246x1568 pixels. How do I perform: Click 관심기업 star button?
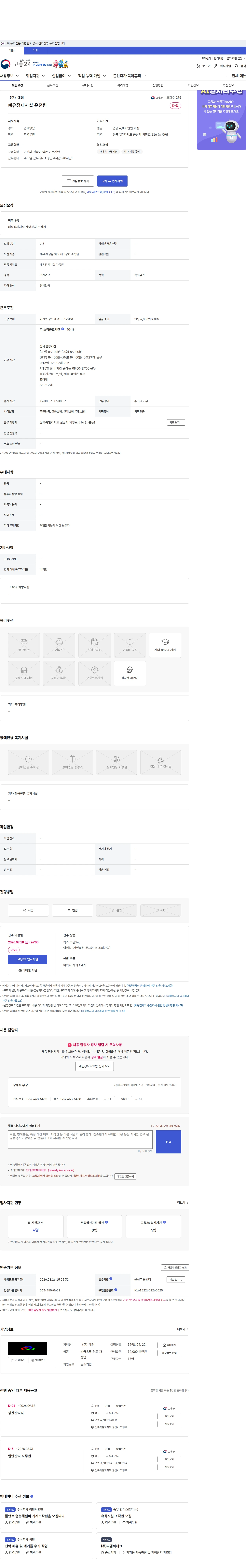tap(18, 1360)
